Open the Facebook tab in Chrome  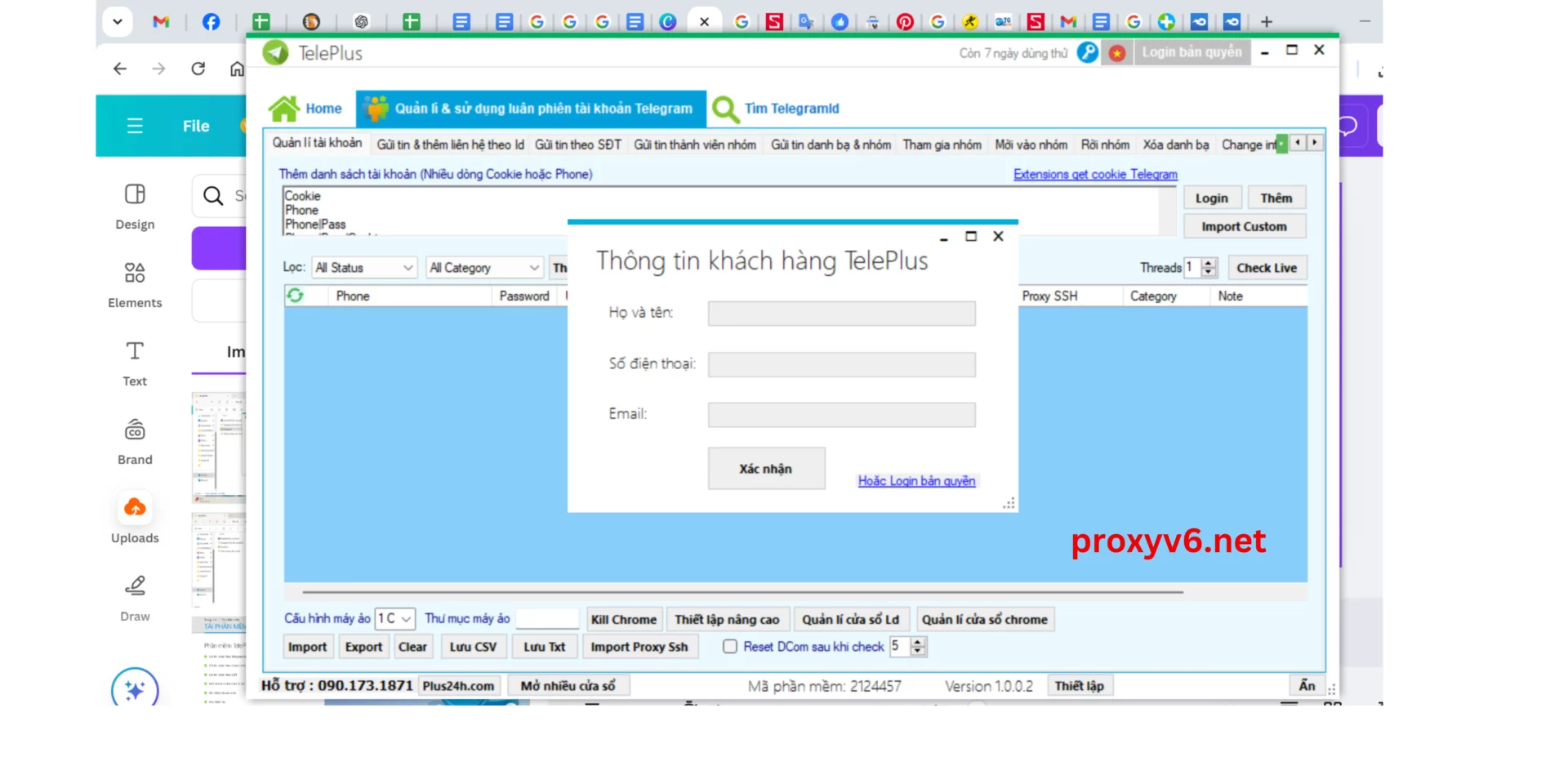coord(211,22)
